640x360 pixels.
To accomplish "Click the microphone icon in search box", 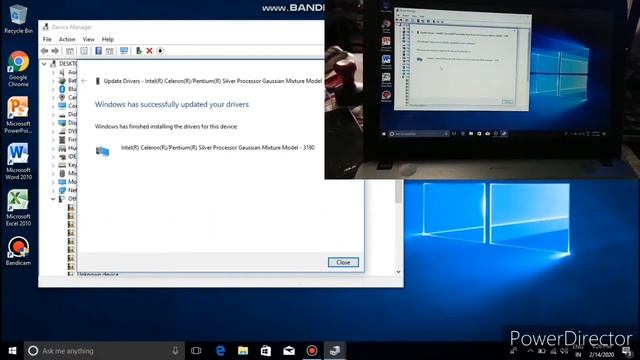I will click(175, 351).
